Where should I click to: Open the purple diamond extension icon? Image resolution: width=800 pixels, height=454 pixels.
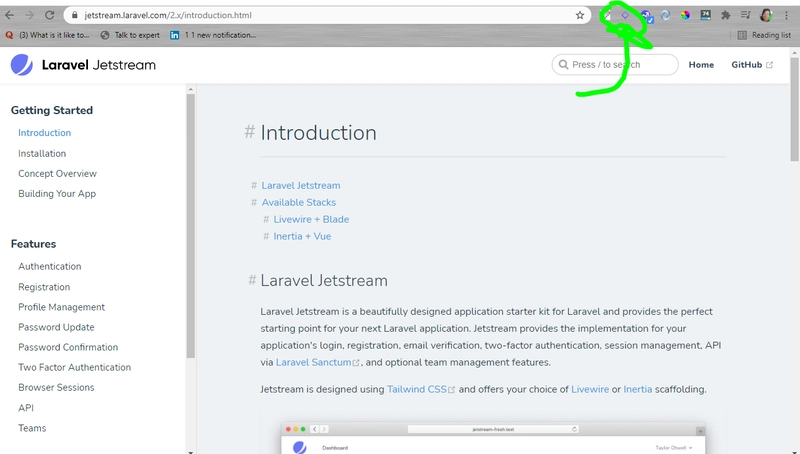click(x=625, y=15)
